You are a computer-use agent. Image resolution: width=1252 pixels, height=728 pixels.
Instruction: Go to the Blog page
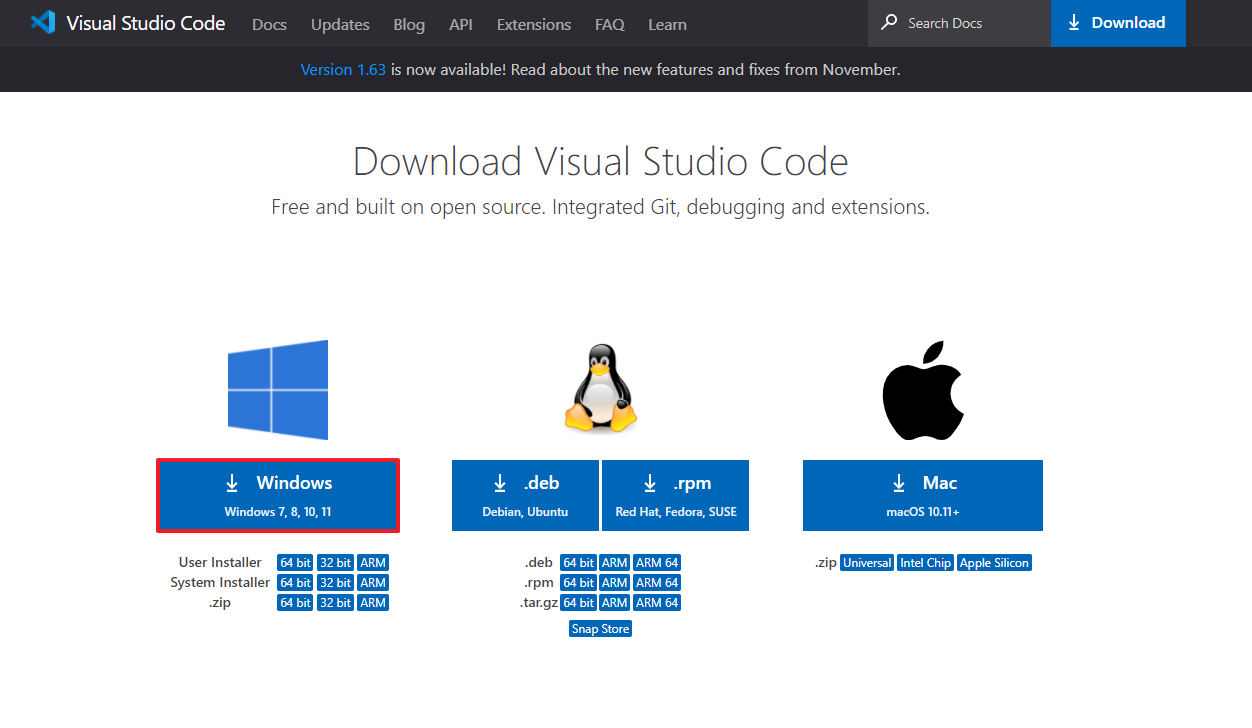[409, 24]
